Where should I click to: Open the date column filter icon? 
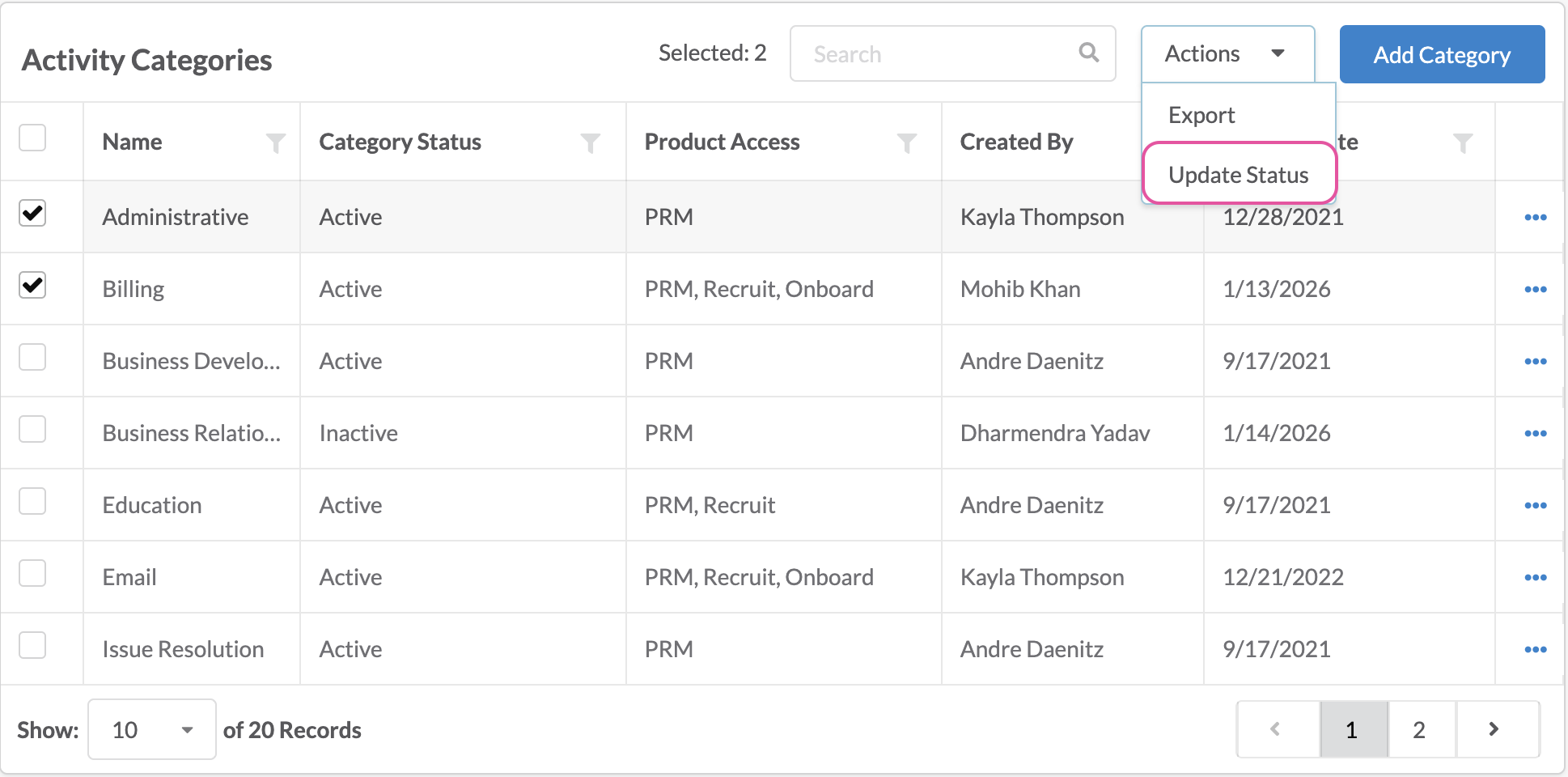tap(1462, 143)
